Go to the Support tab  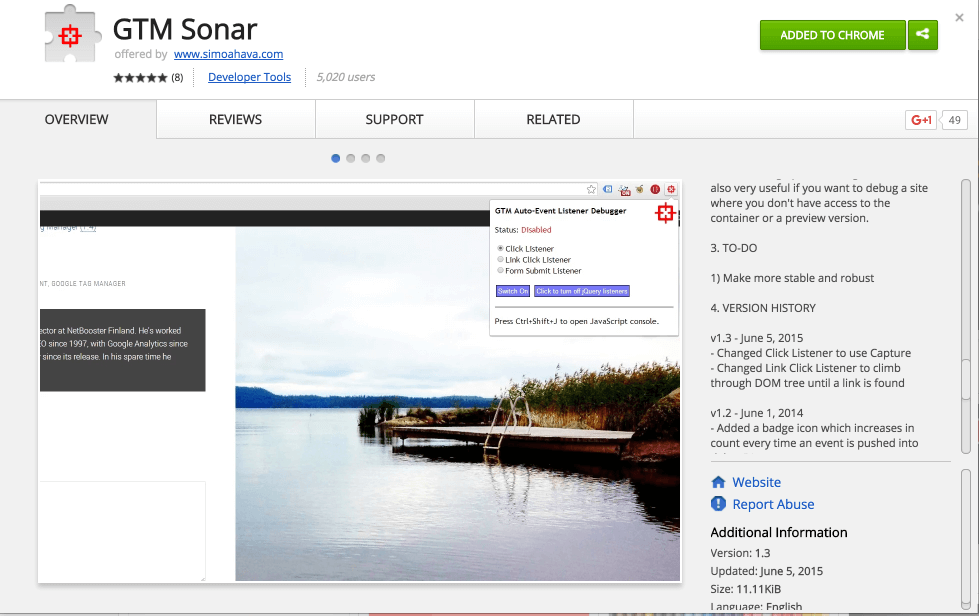coord(395,119)
